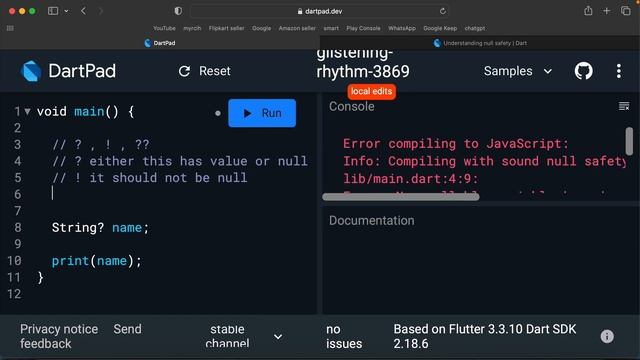Click the Safari forward arrow
The image size is (640, 360).
click(x=100, y=11)
